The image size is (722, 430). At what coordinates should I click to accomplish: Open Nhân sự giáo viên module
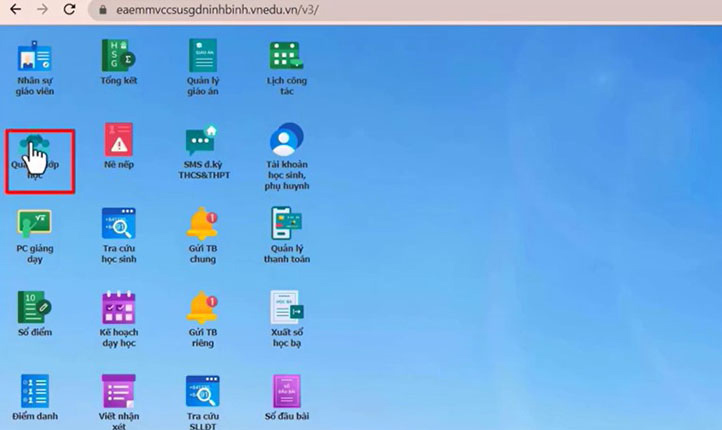(x=35, y=56)
